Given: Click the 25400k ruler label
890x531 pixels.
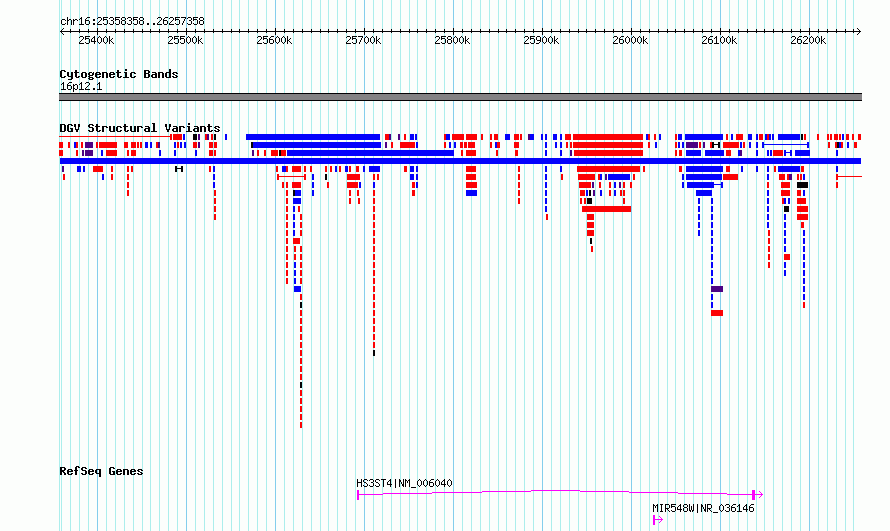Looking at the screenshot, I should (x=96, y=40).
